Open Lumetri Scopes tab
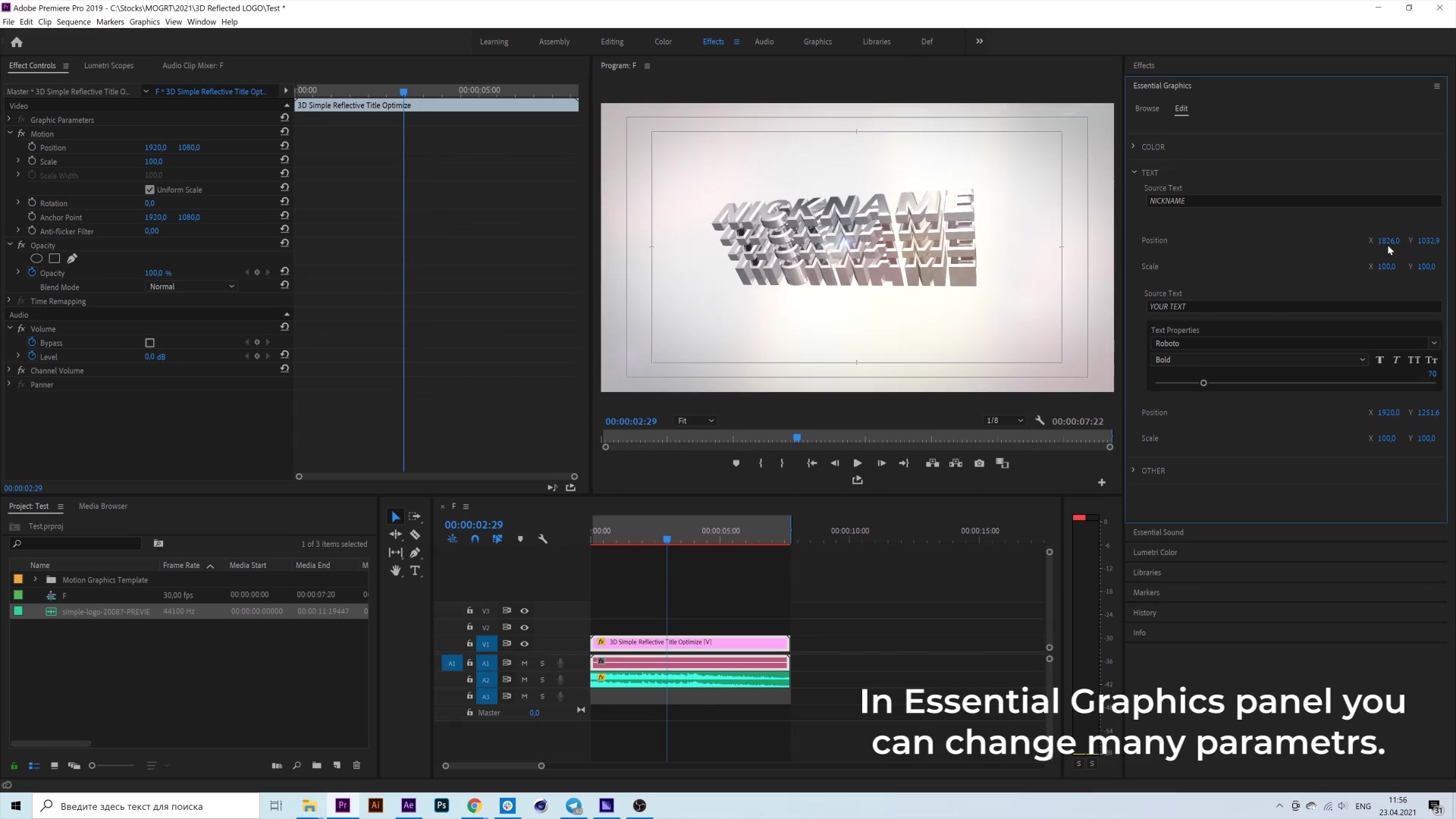 [x=108, y=66]
